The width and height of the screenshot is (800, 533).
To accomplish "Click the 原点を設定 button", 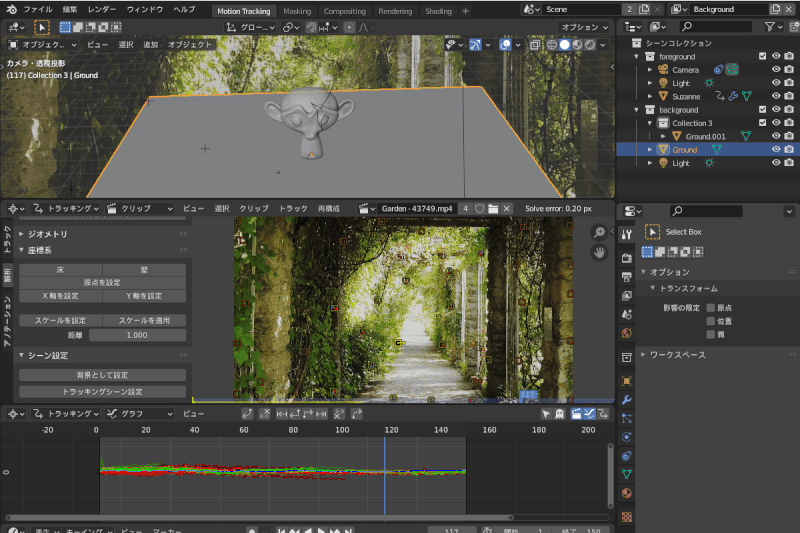I will (102, 283).
